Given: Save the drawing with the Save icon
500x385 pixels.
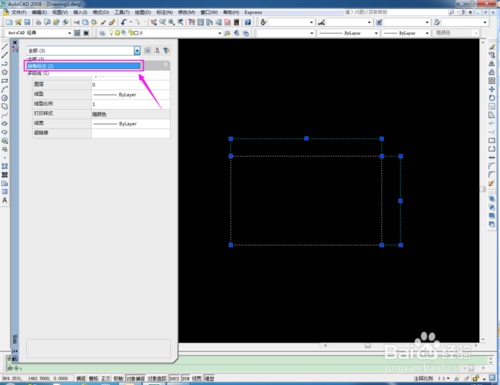Looking at the screenshot, I should pyautogui.click(x=27, y=22).
